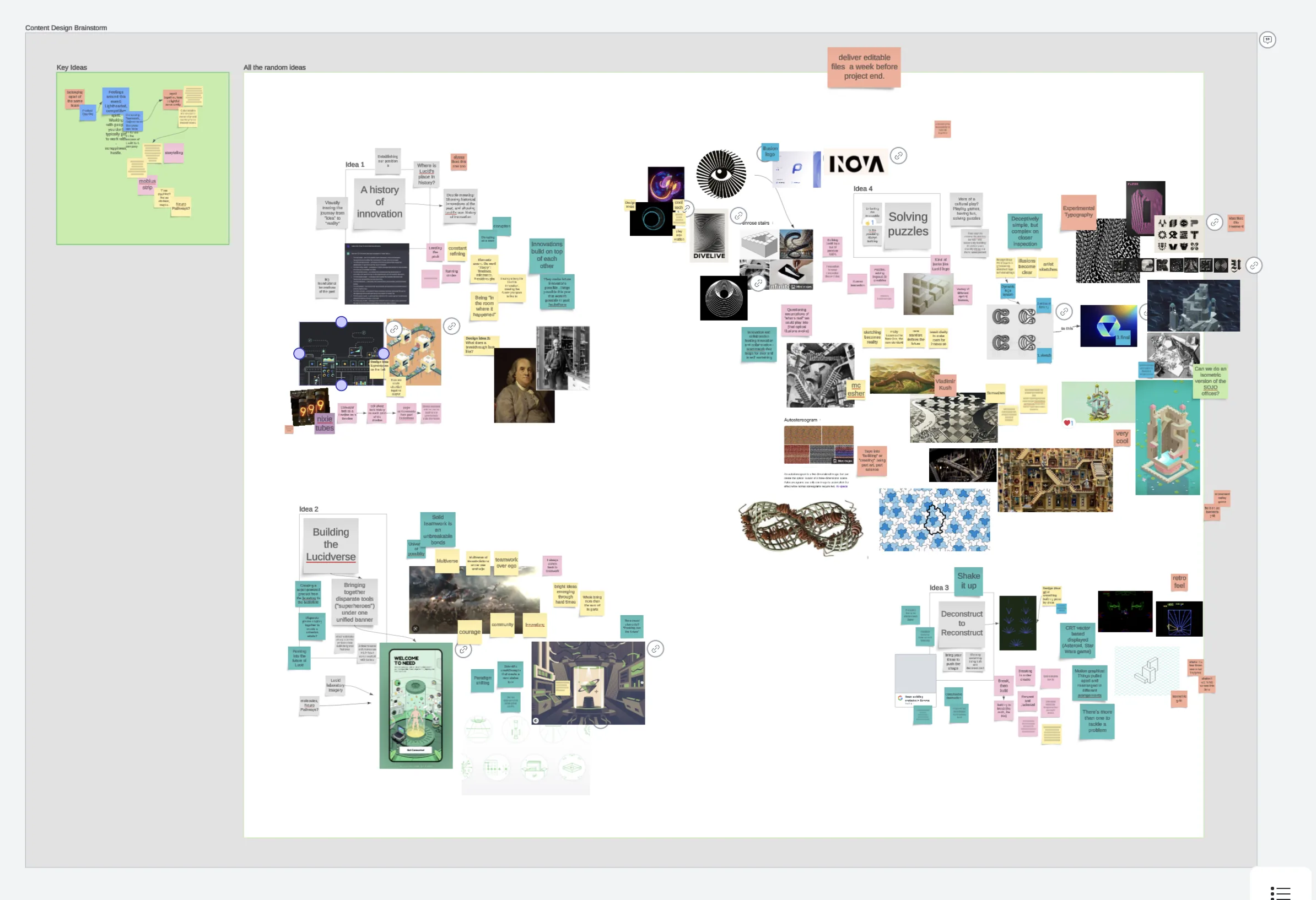This screenshot has height=900, width=1316.
Task: Open link icon on concentric circles image
Action: tap(758, 283)
